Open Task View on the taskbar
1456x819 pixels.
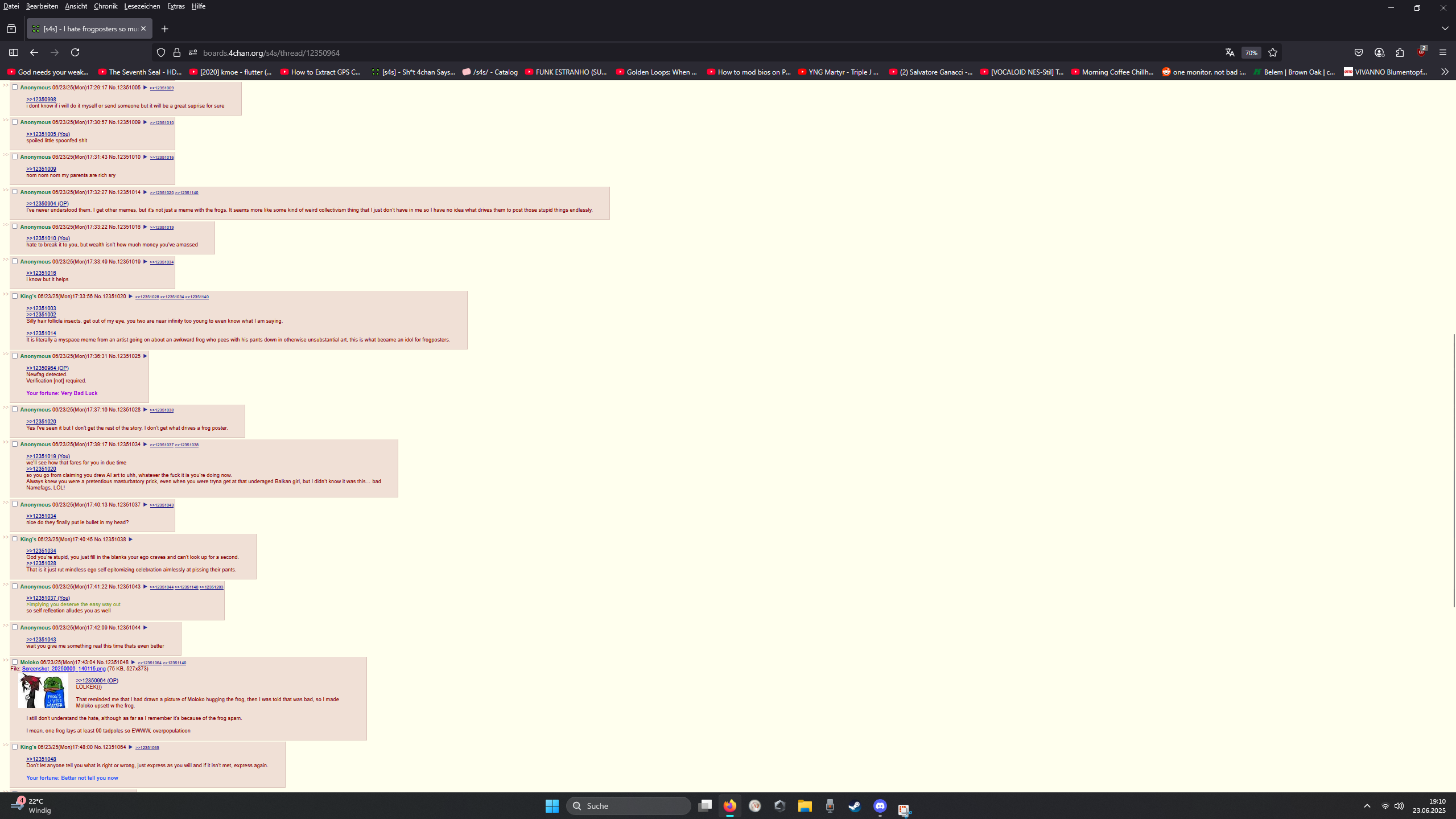705,806
